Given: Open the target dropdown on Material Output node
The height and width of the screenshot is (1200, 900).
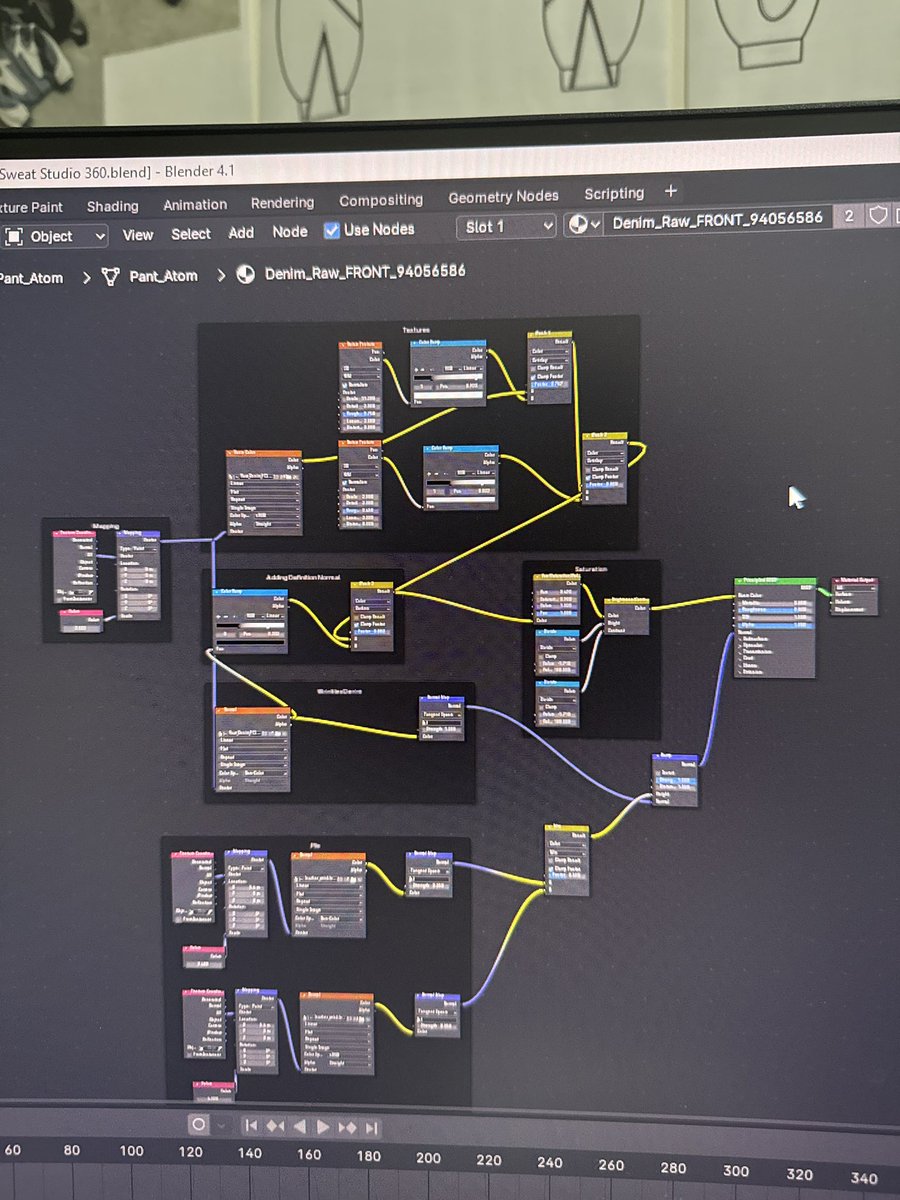Looking at the screenshot, I should pyautogui.click(x=854, y=590).
